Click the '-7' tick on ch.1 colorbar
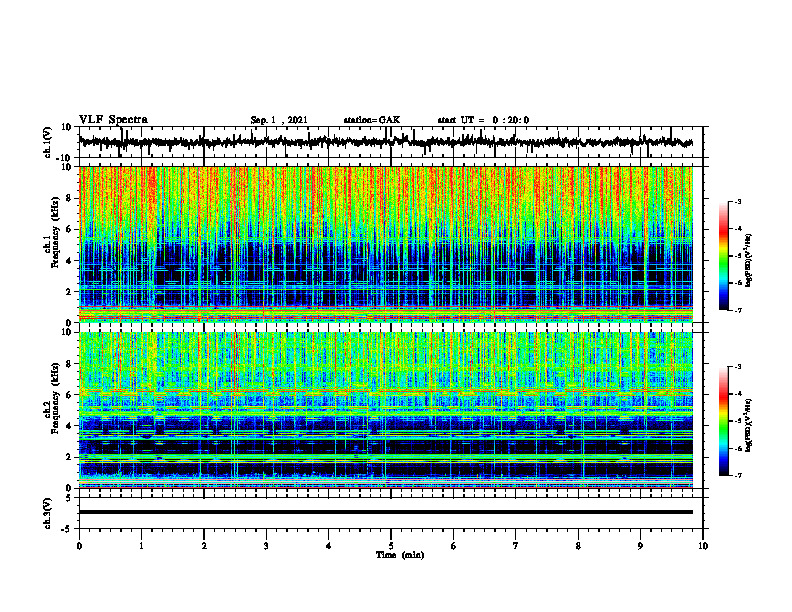Screen dimensions: 792x612 click(x=738, y=310)
